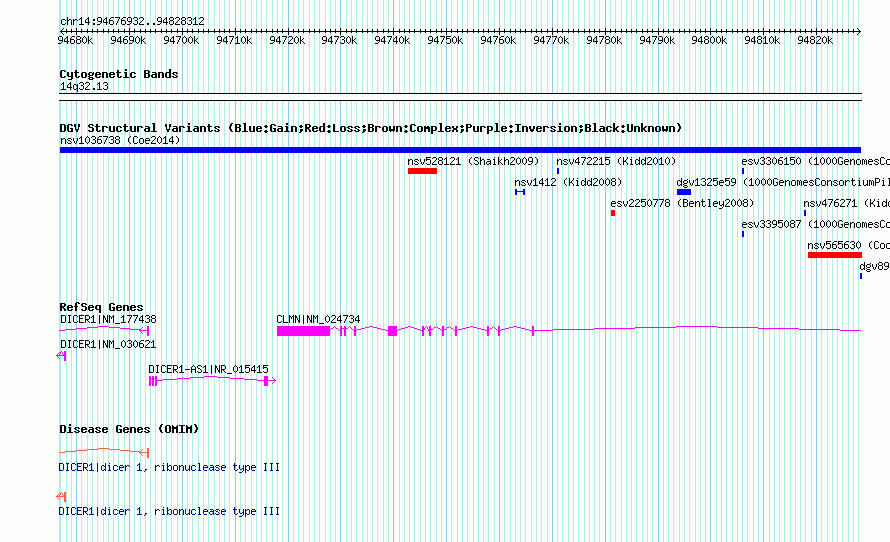Click the esv3395087 variant marker
The height and width of the screenshot is (542, 890).
pos(743,234)
